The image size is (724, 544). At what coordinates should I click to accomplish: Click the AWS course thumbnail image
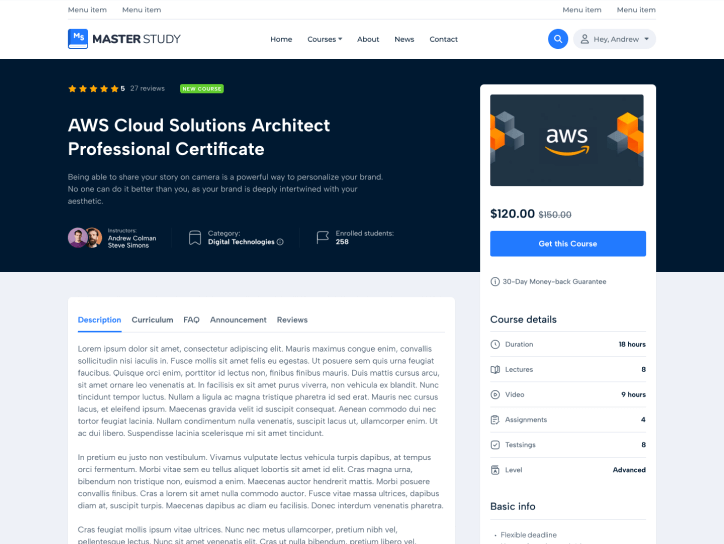[567, 140]
